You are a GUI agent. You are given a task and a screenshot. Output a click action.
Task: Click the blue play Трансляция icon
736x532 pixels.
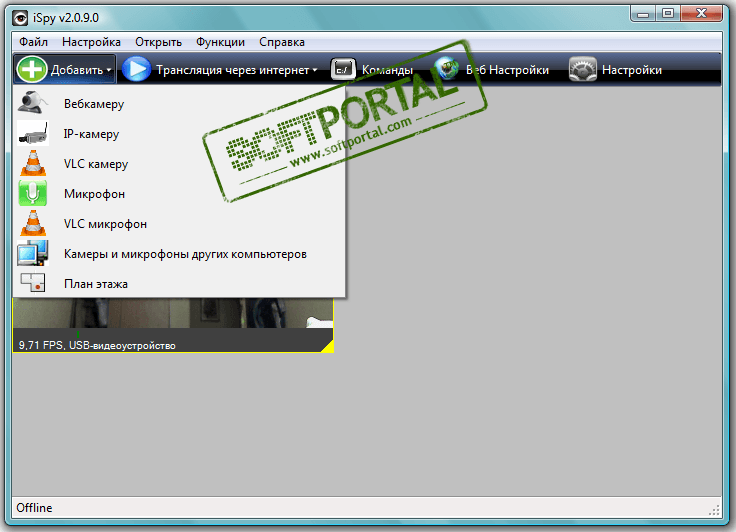[x=136, y=69]
